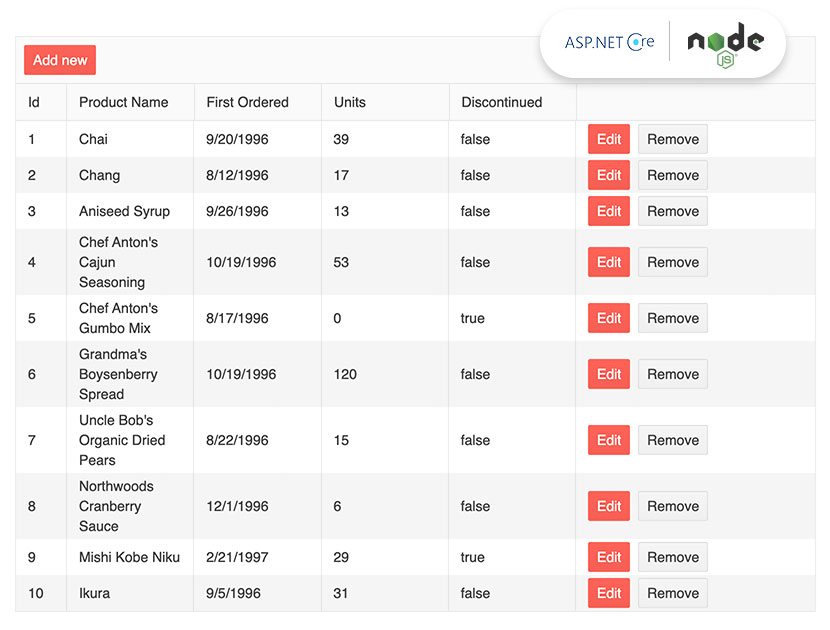This screenshot has height=630, width=830.
Task: Edit the Mishi Kobe Niku product
Action: [608, 557]
